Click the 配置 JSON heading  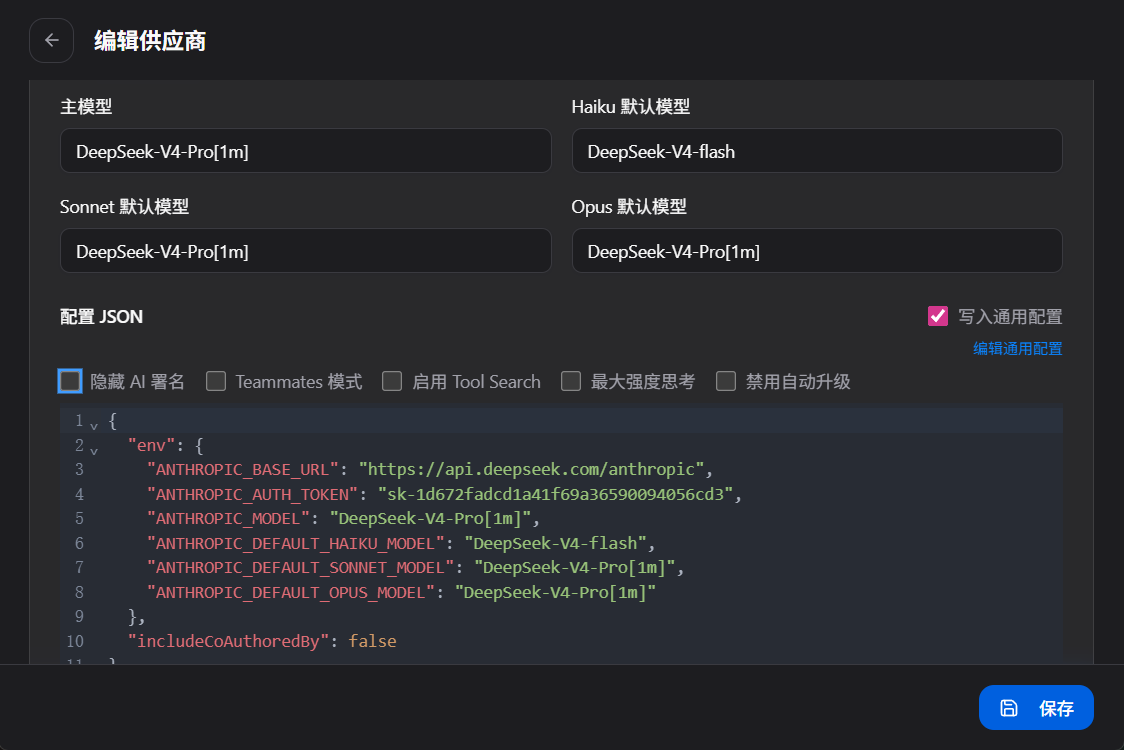(101, 316)
